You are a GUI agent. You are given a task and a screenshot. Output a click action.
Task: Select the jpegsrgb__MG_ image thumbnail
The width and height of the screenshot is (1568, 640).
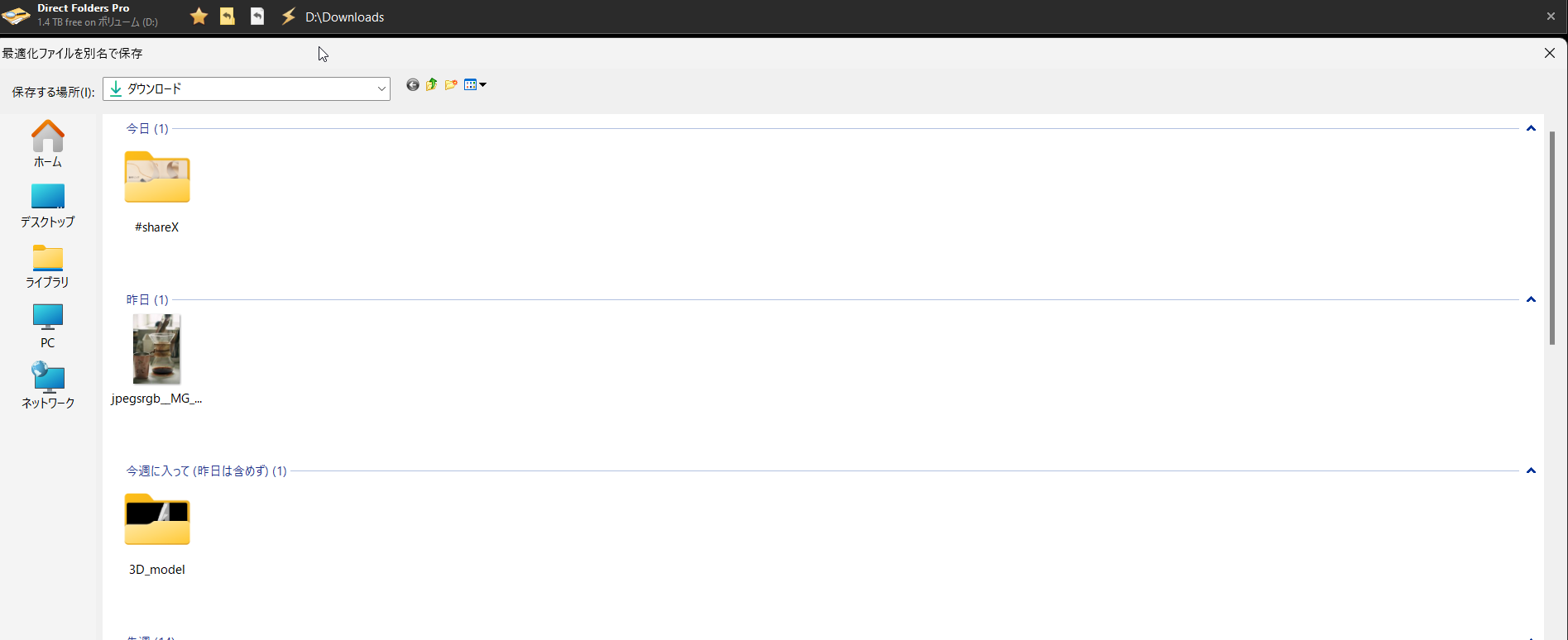coord(156,359)
